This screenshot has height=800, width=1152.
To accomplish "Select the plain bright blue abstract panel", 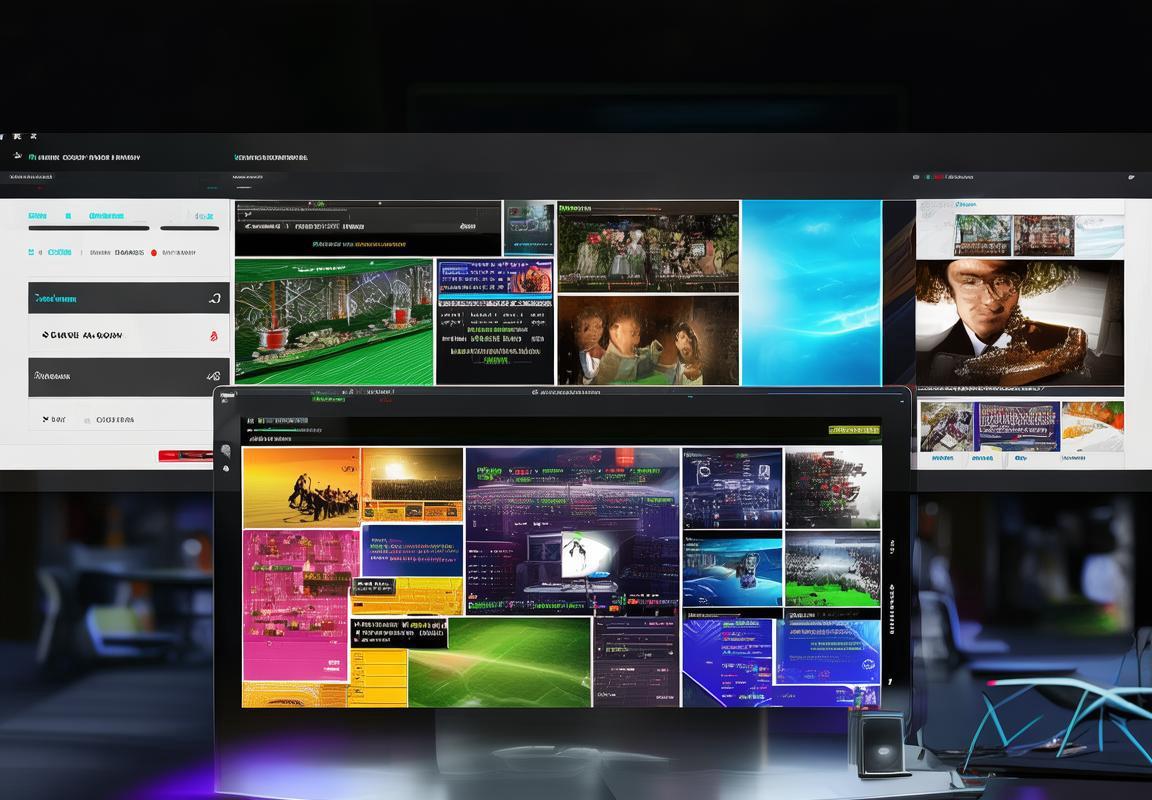I will coord(812,292).
